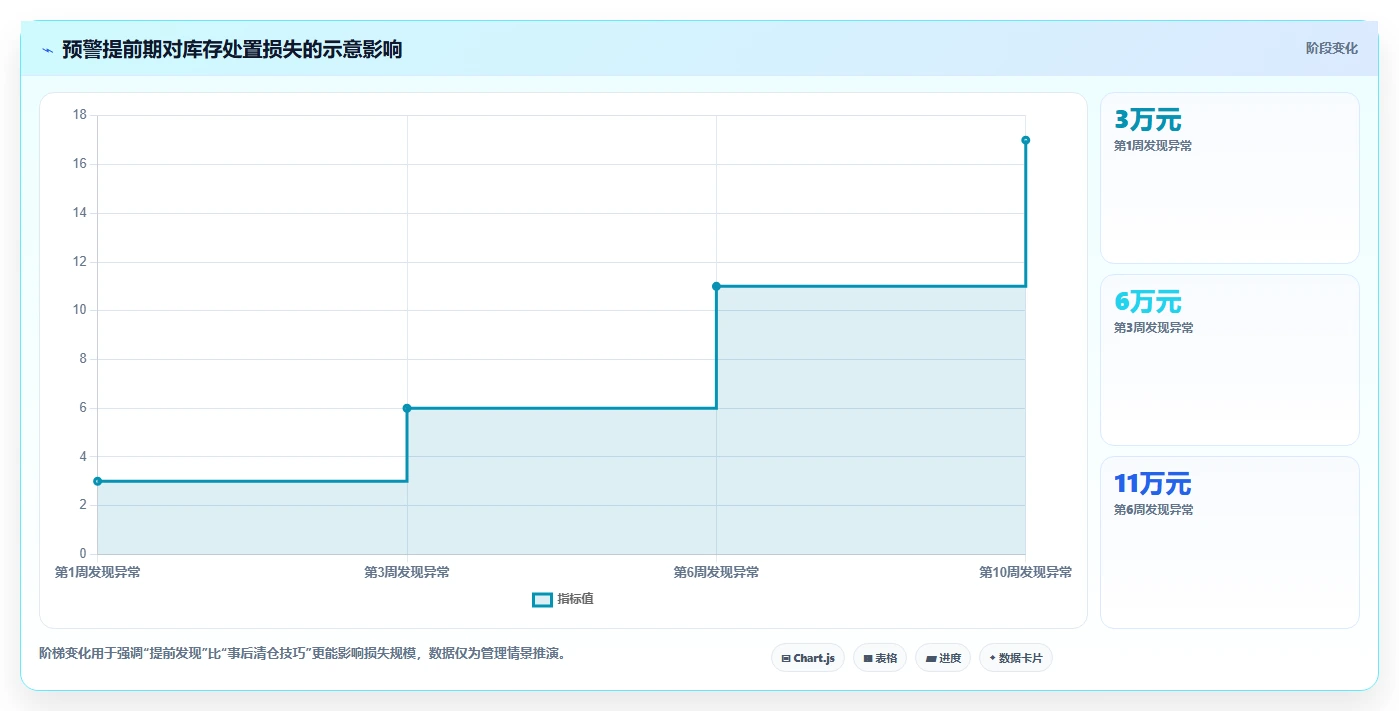Click the x-axis label 第10周发现异常
The width and height of the screenshot is (1399, 711).
click(1026, 573)
